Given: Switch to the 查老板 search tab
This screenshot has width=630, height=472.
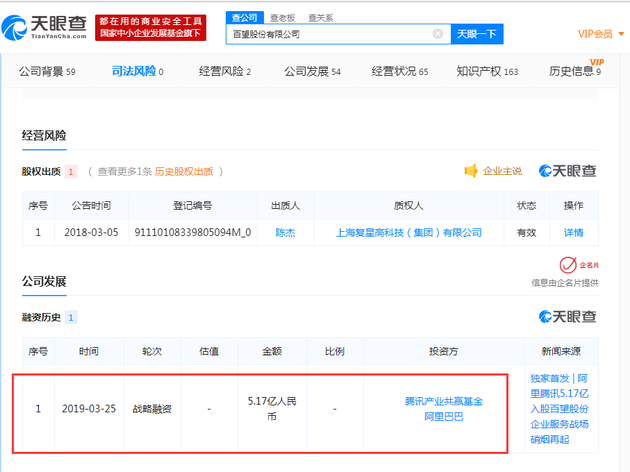Looking at the screenshot, I should tap(282, 18).
